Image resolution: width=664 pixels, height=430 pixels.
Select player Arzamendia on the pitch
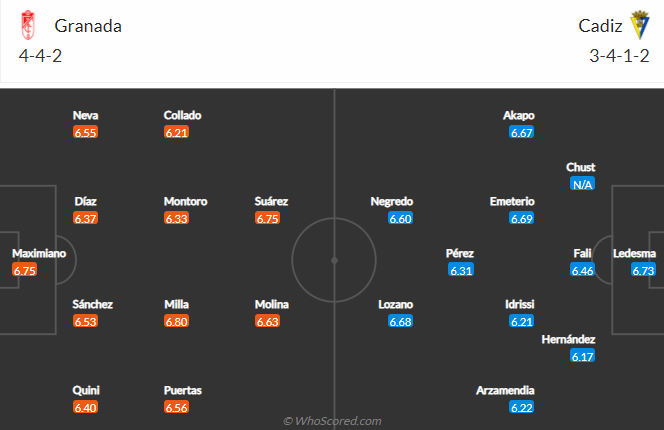(505, 390)
